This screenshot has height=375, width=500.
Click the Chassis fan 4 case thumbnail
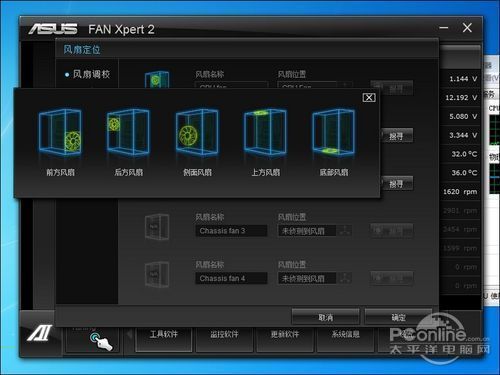tap(157, 274)
